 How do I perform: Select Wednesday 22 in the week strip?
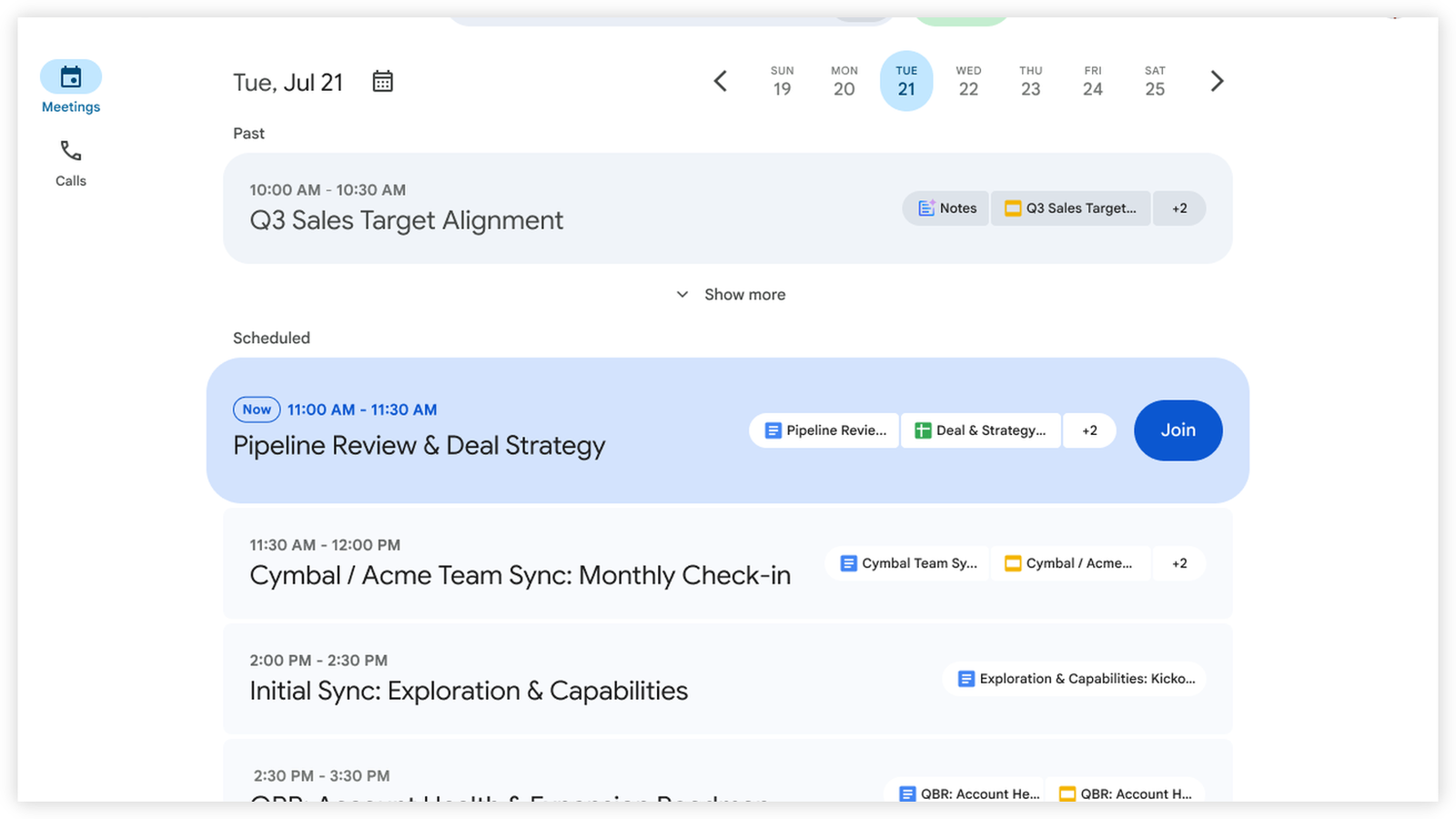(968, 82)
